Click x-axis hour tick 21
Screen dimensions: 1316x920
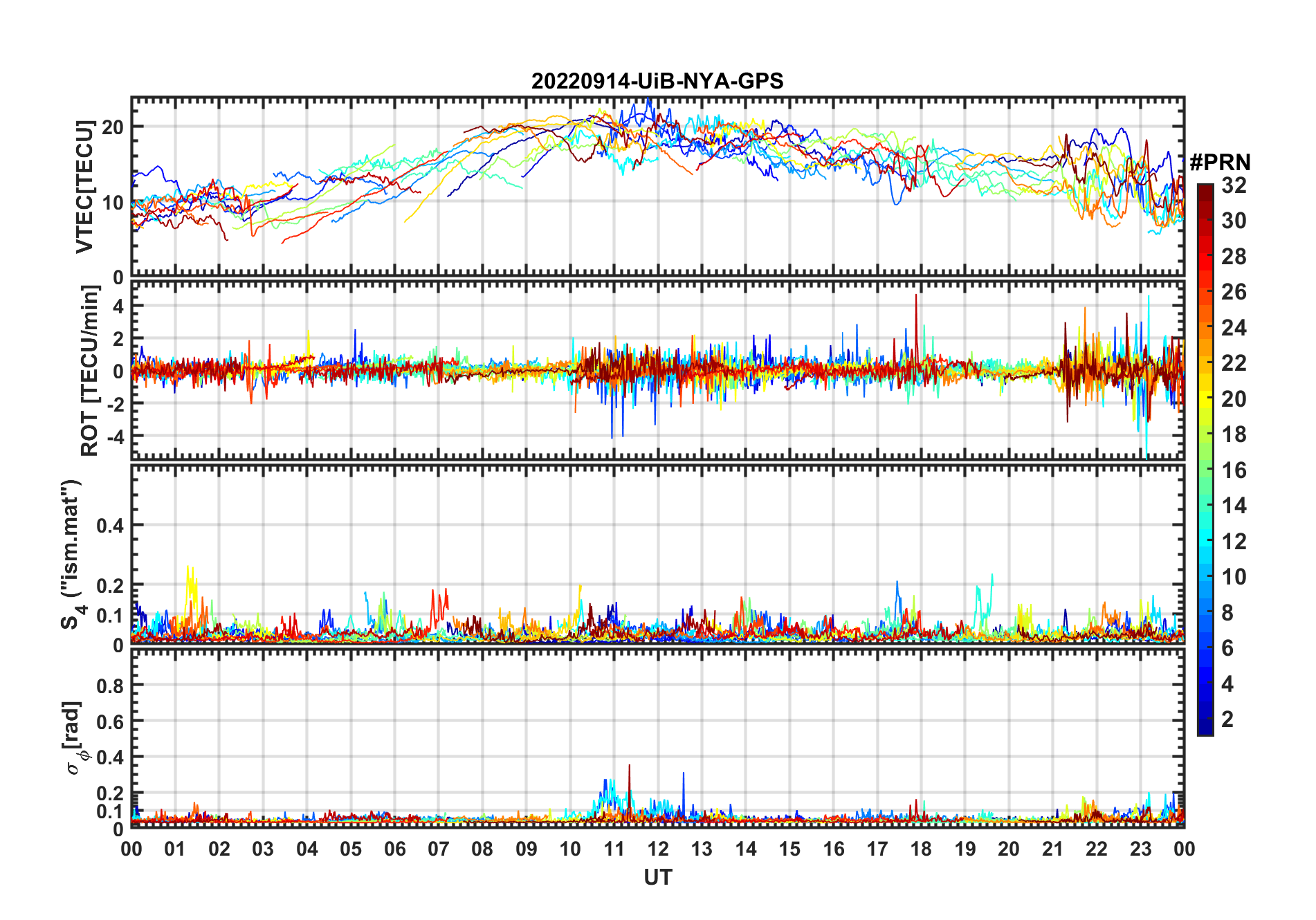pyautogui.click(x=1052, y=849)
